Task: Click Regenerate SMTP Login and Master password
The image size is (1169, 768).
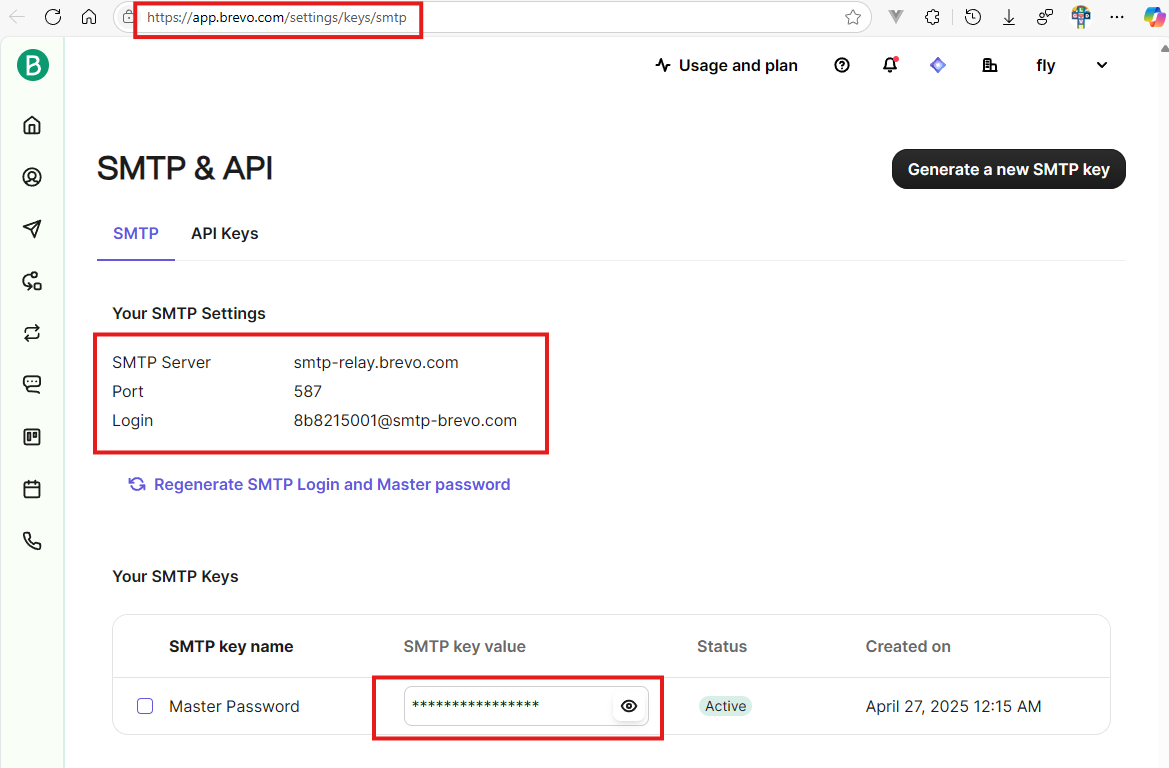Action: (x=319, y=485)
